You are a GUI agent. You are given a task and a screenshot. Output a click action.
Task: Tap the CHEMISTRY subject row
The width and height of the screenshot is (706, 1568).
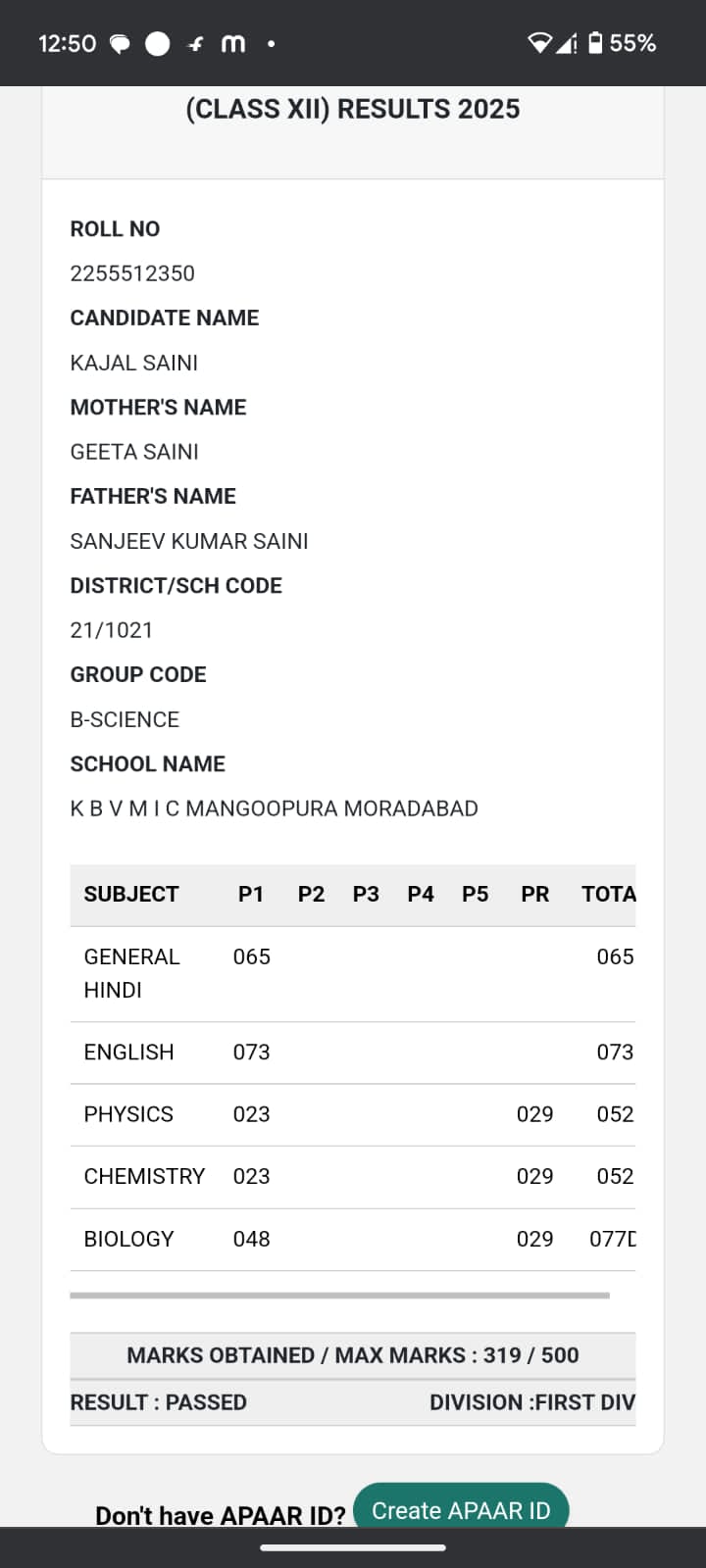353,1177
